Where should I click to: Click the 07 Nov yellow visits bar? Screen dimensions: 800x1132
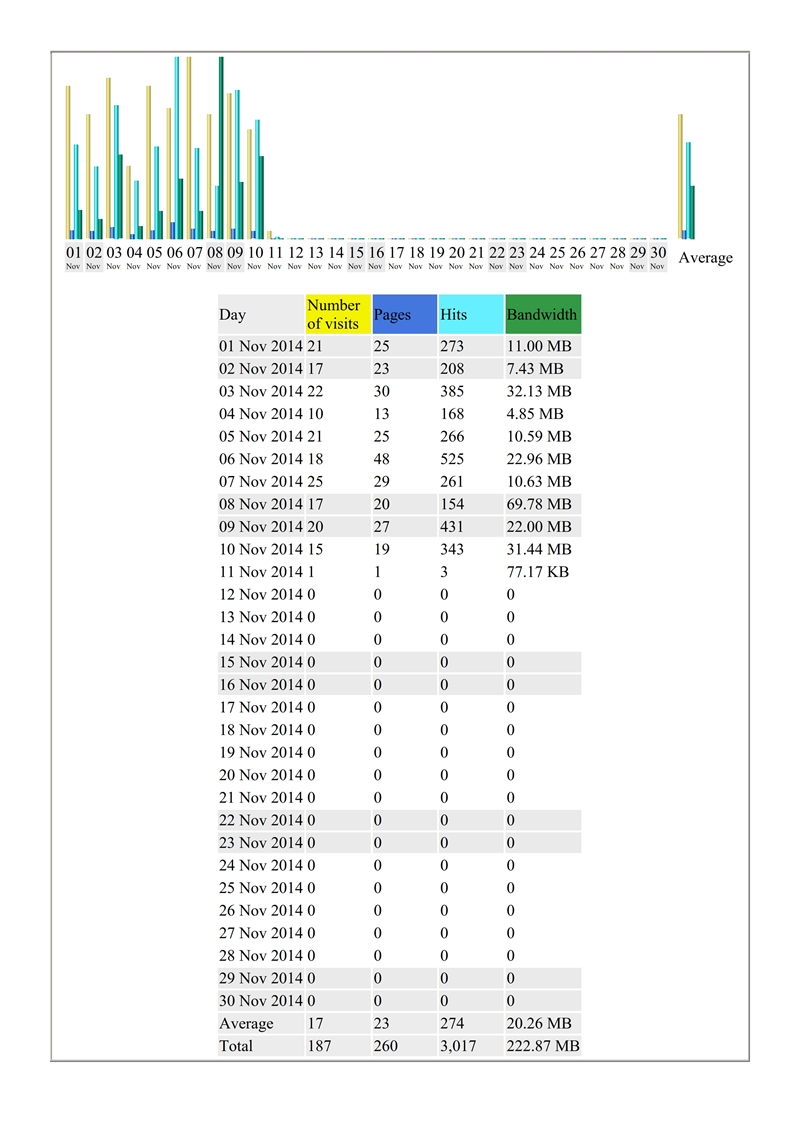189,148
